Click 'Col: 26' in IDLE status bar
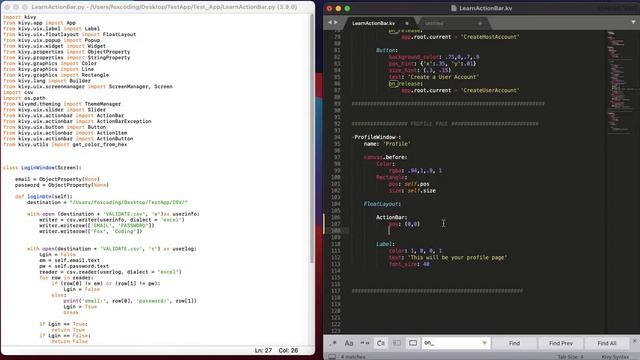 tap(288, 350)
